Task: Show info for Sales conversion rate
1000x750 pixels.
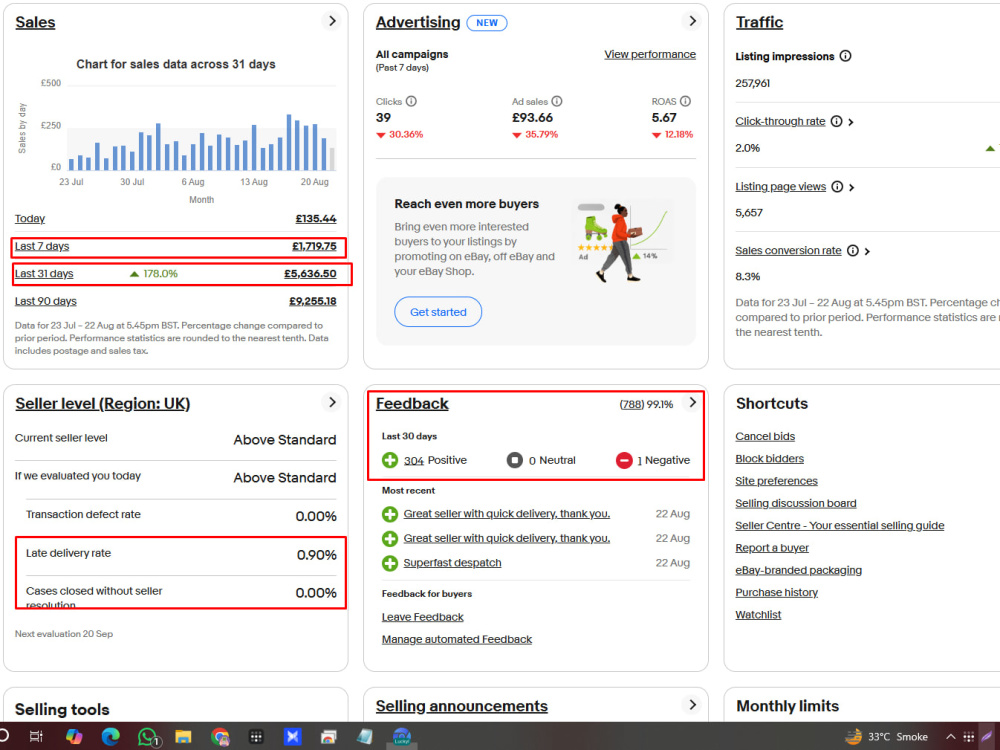Action: point(853,251)
